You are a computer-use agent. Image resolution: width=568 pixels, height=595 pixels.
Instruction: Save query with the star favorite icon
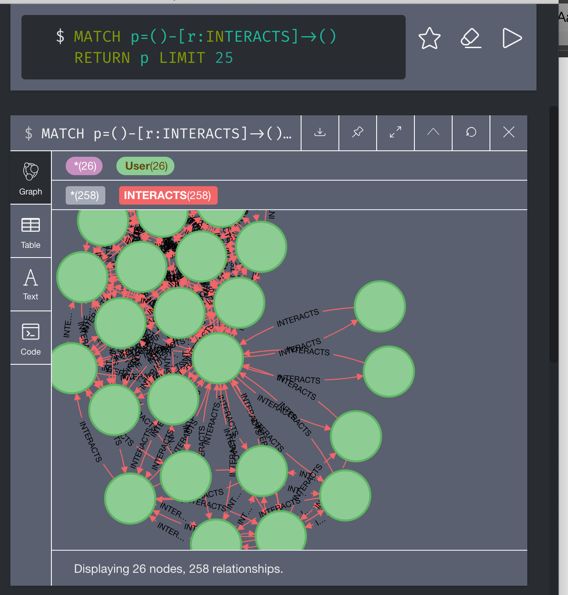(x=429, y=38)
